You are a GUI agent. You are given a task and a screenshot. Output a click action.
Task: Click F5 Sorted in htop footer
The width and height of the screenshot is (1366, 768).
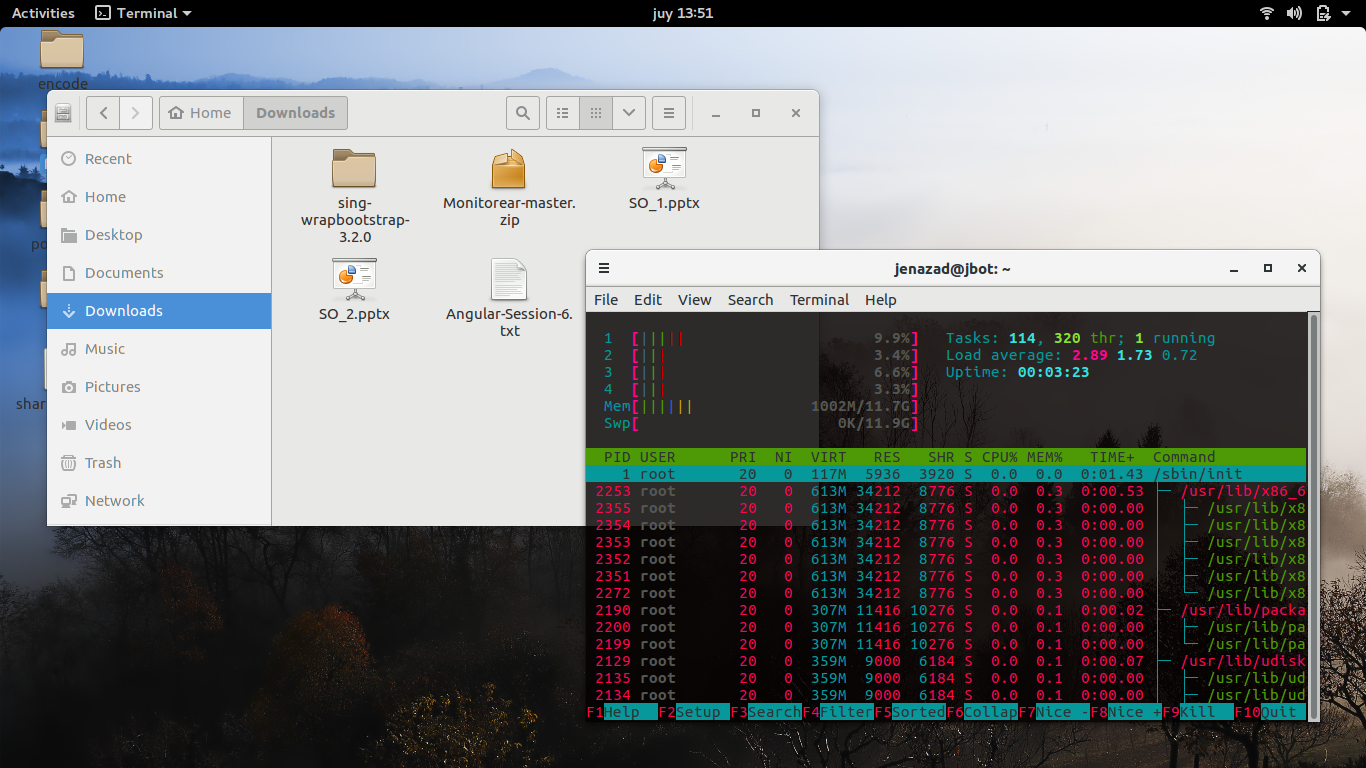click(x=910, y=712)
